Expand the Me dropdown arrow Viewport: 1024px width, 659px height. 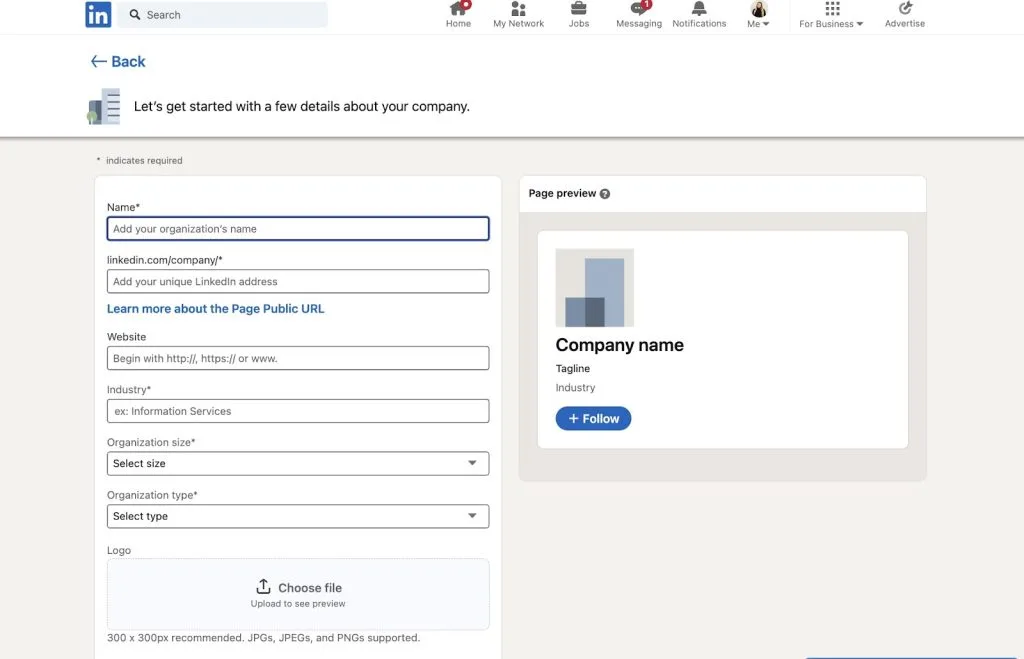[766, 24]
